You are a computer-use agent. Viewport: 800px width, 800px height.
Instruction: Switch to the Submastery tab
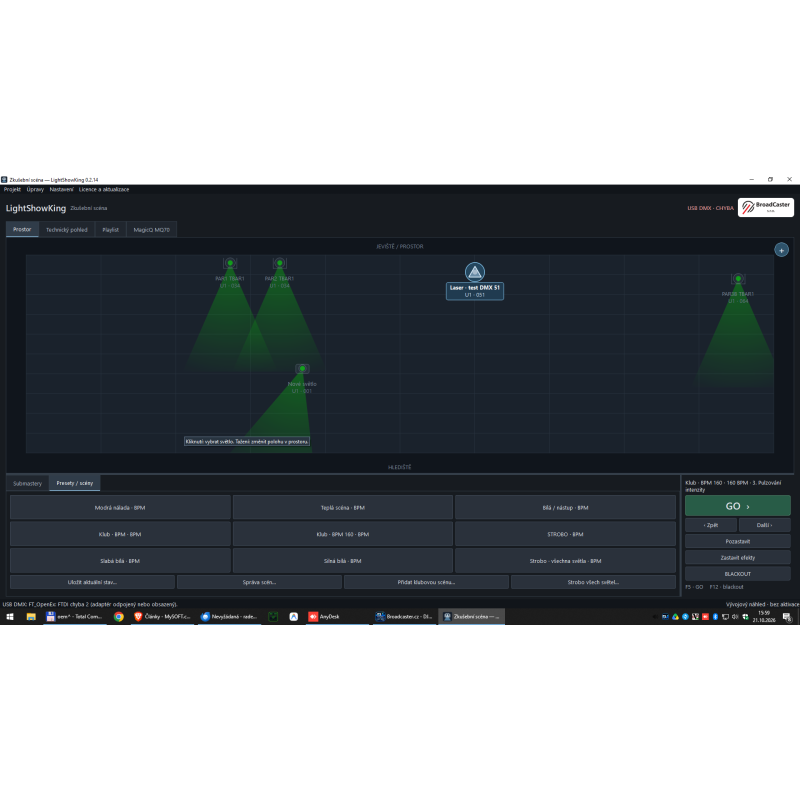tap(28, 483)
